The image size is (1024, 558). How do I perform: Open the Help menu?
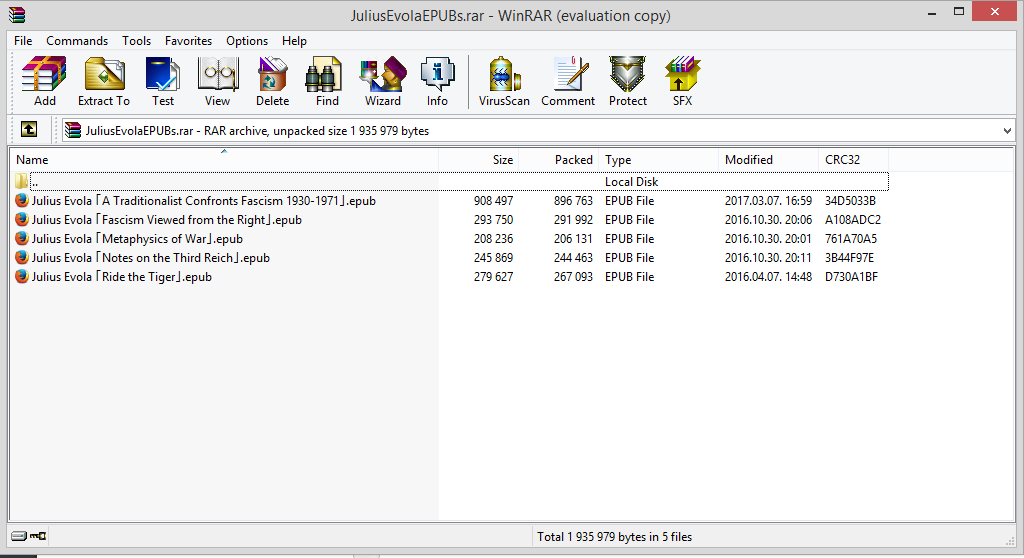(x=295, y=41)
